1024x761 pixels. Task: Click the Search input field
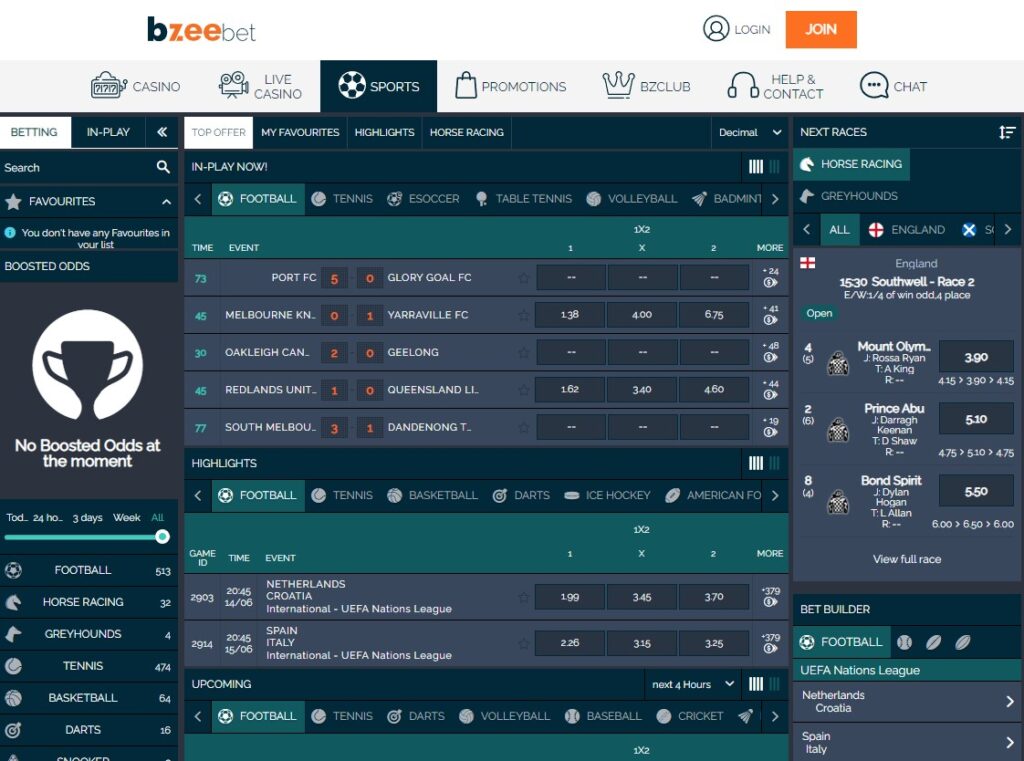pos(78,168)
